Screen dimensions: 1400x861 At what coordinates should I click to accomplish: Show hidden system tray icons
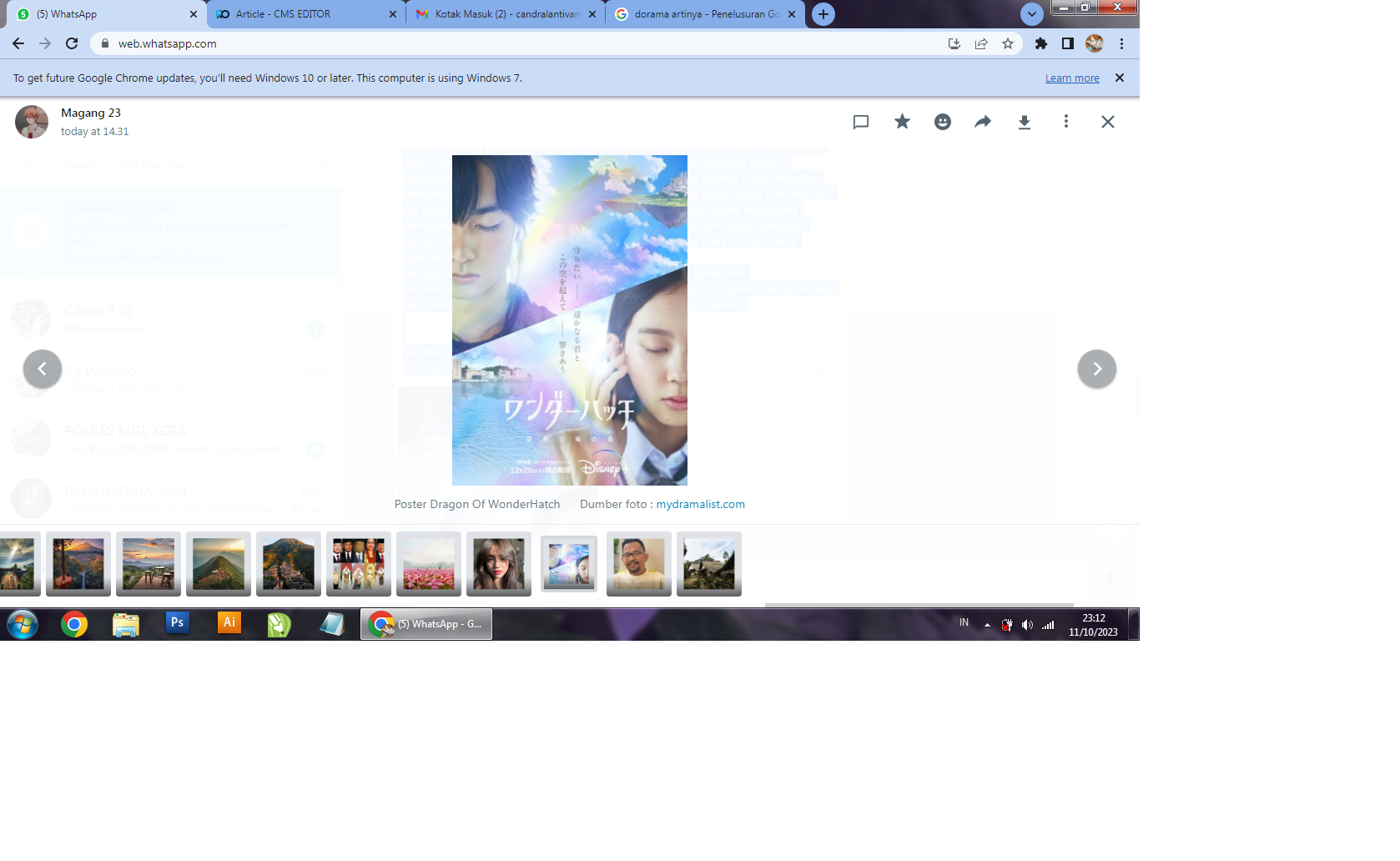tap(987, 624)
